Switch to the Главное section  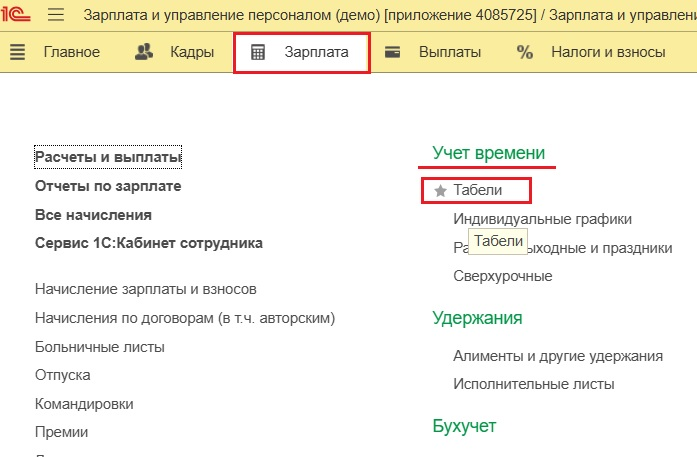[72, 52]
